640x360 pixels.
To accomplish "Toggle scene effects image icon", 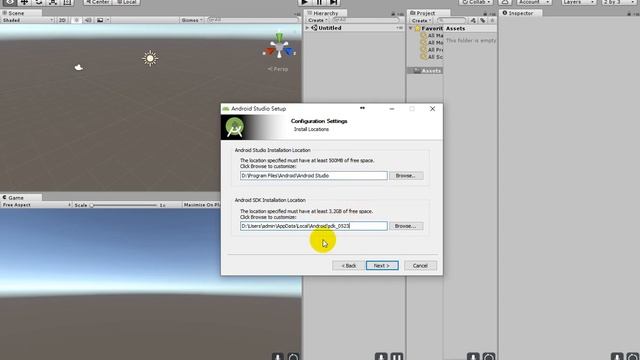I will pos(100,20).
